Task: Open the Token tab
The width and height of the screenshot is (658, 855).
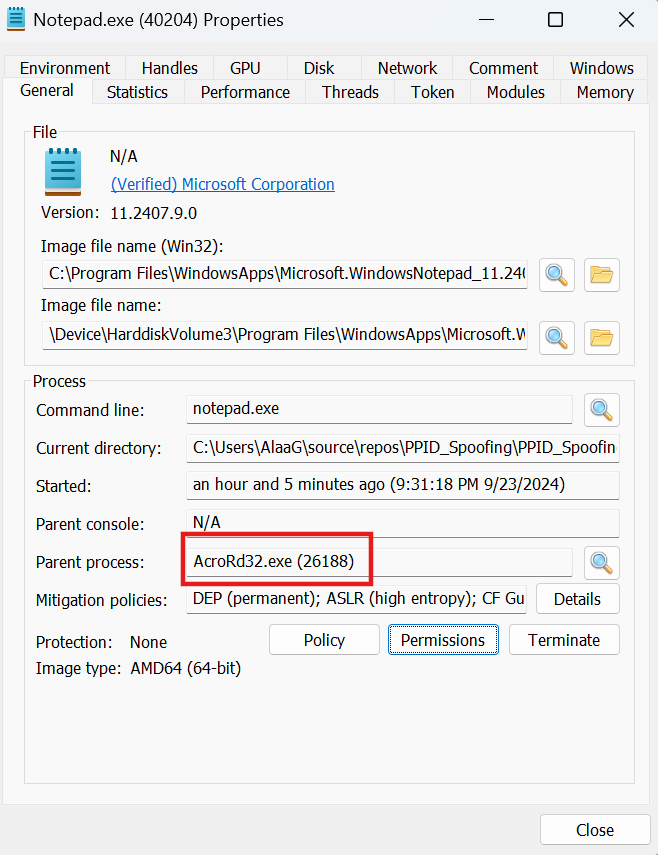Action: point(432,92)
